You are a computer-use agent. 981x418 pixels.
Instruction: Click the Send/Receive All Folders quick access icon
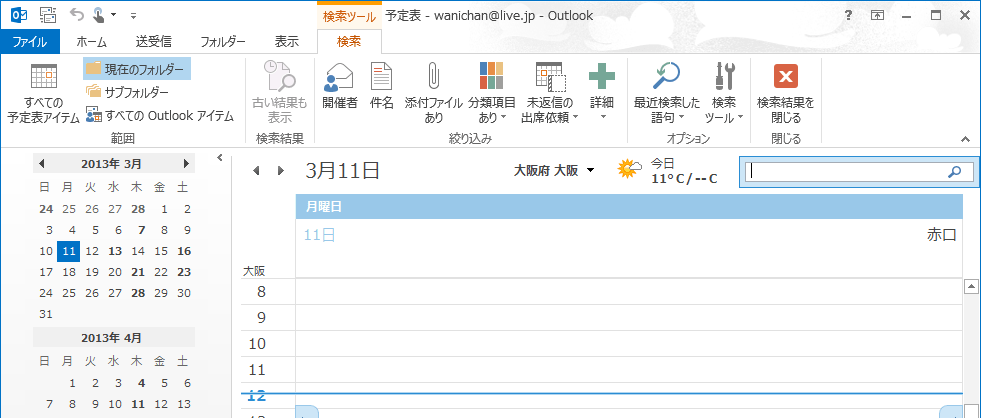[x=48, y=15]
